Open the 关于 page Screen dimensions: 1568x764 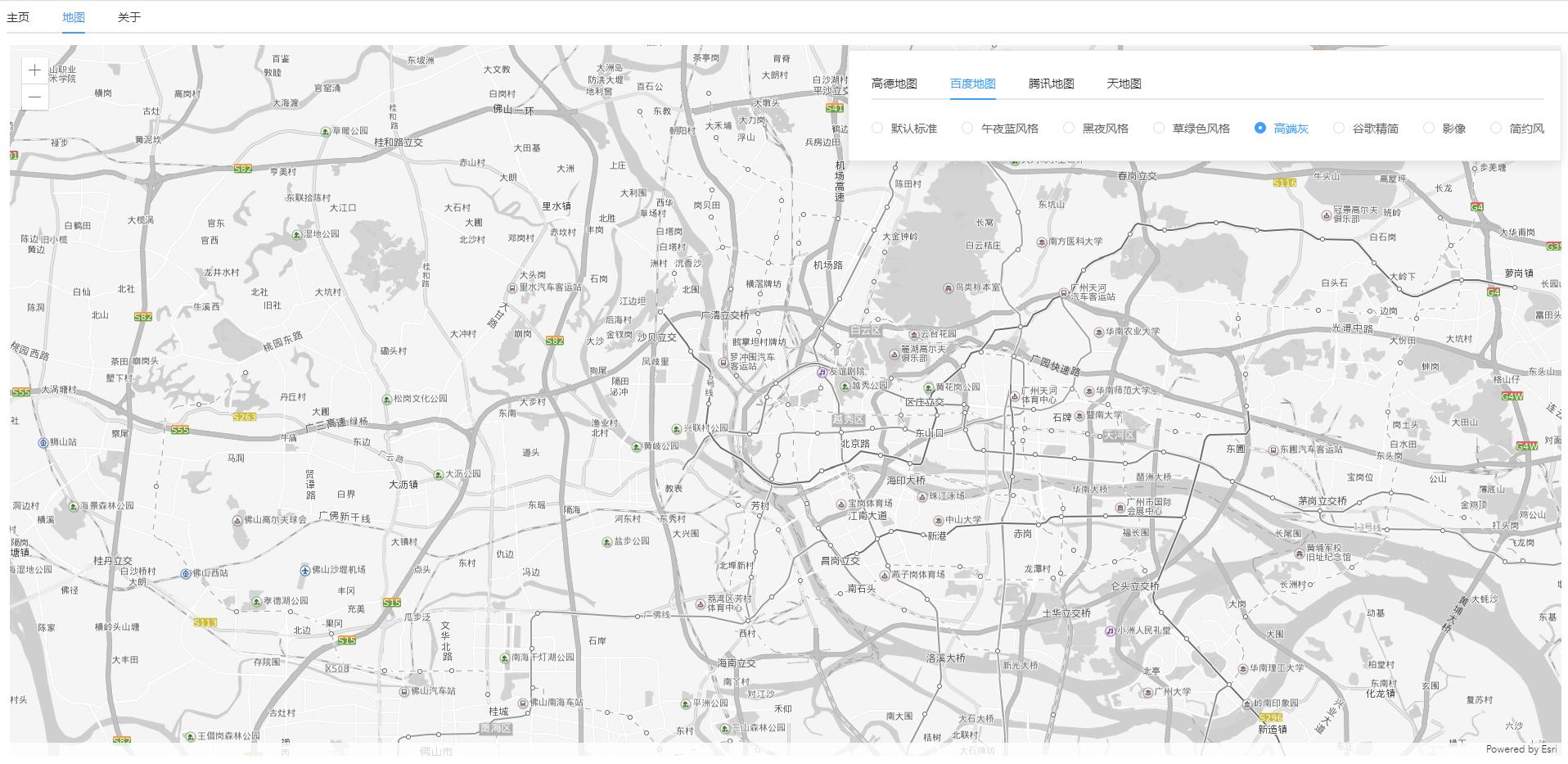click(127, 16)
